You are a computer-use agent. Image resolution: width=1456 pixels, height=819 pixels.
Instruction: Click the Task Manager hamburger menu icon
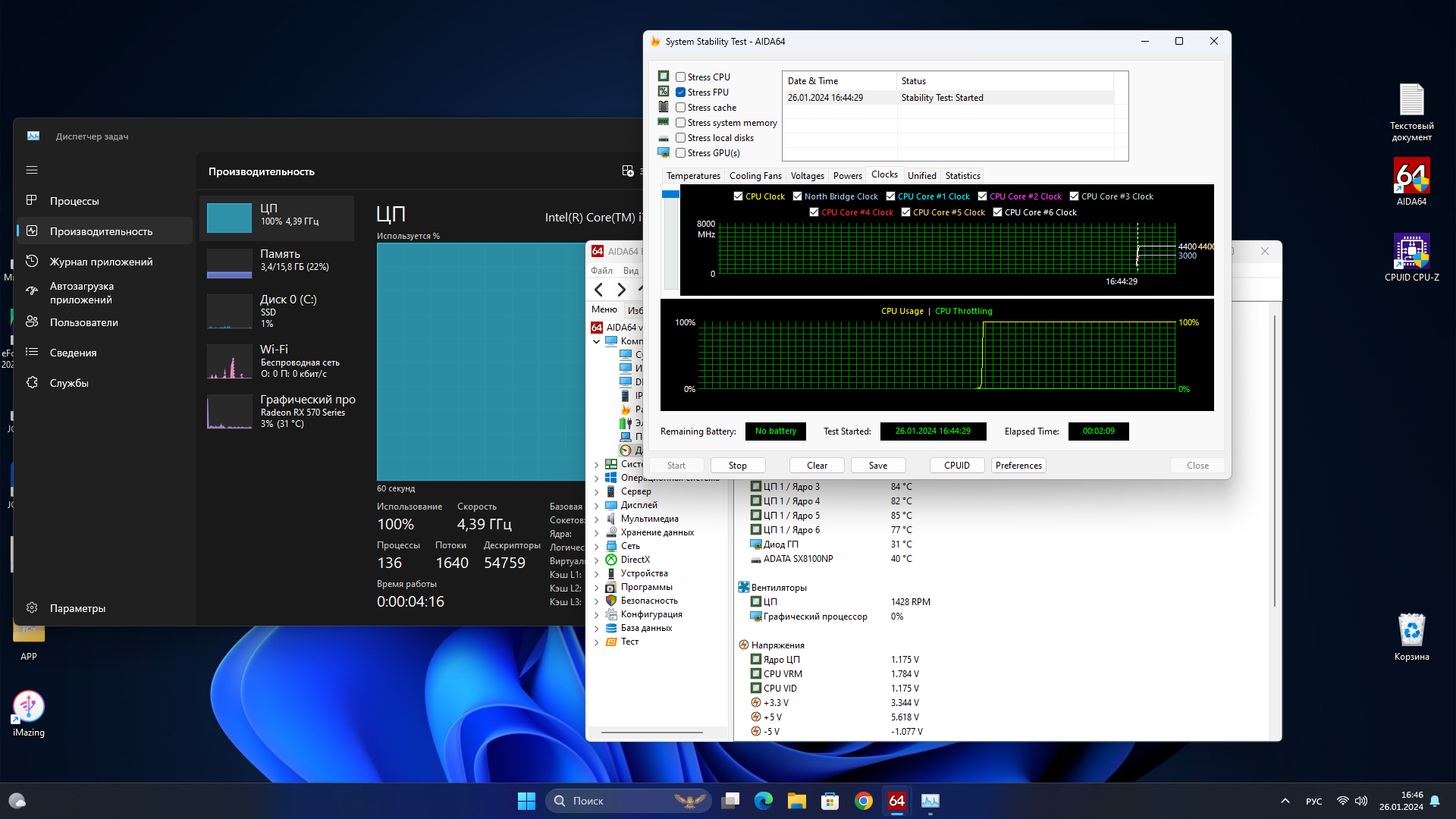(32, 170)
